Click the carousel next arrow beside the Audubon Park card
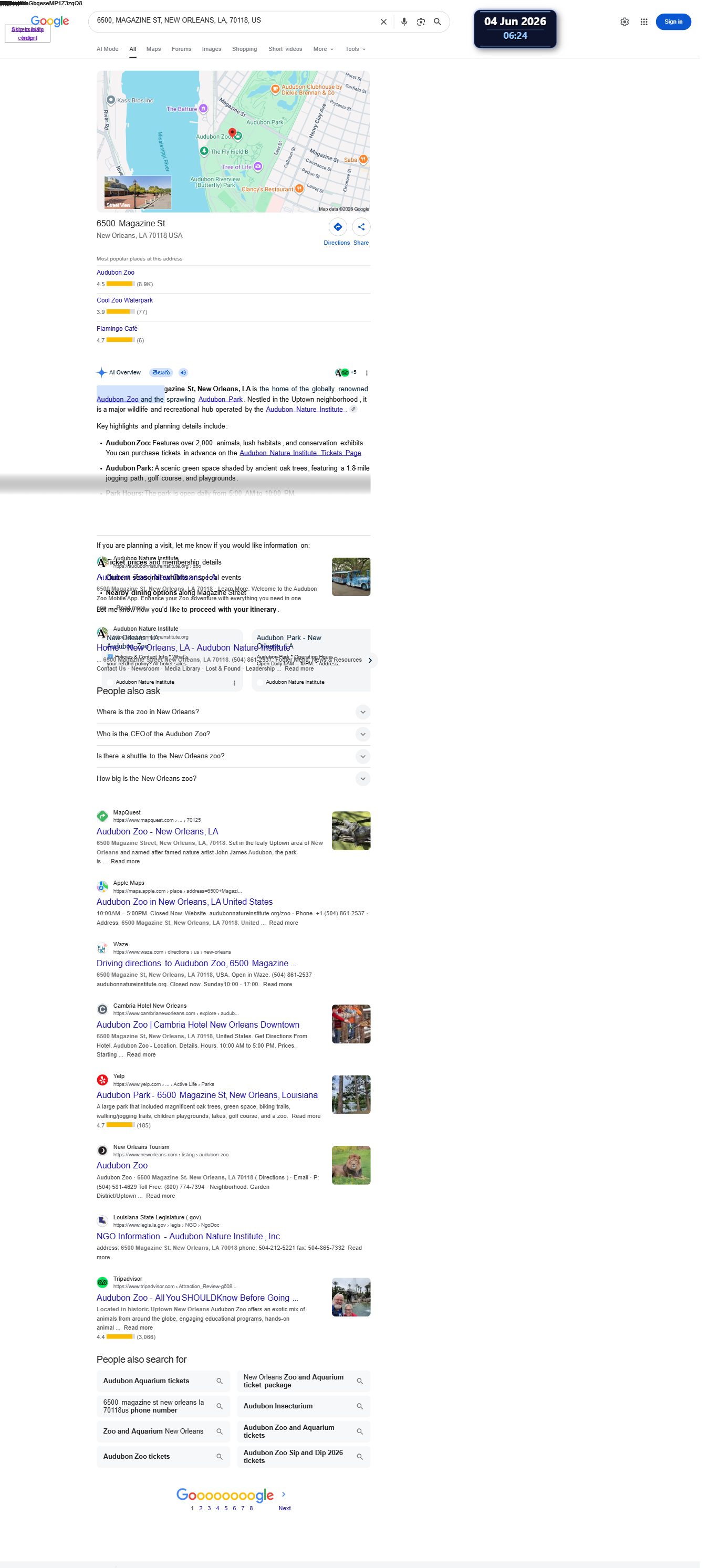This screenshot has width=708, height=1568. [374, 668]
